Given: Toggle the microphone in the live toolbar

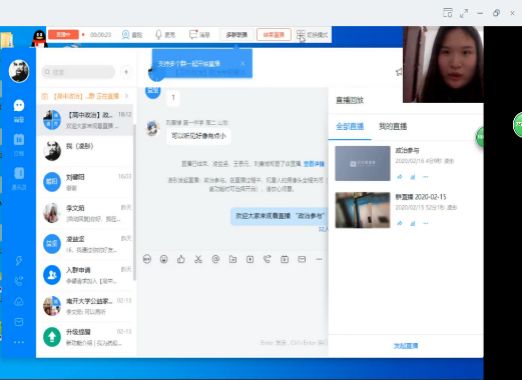Looking at the screenshot, I should pos(165,35).
